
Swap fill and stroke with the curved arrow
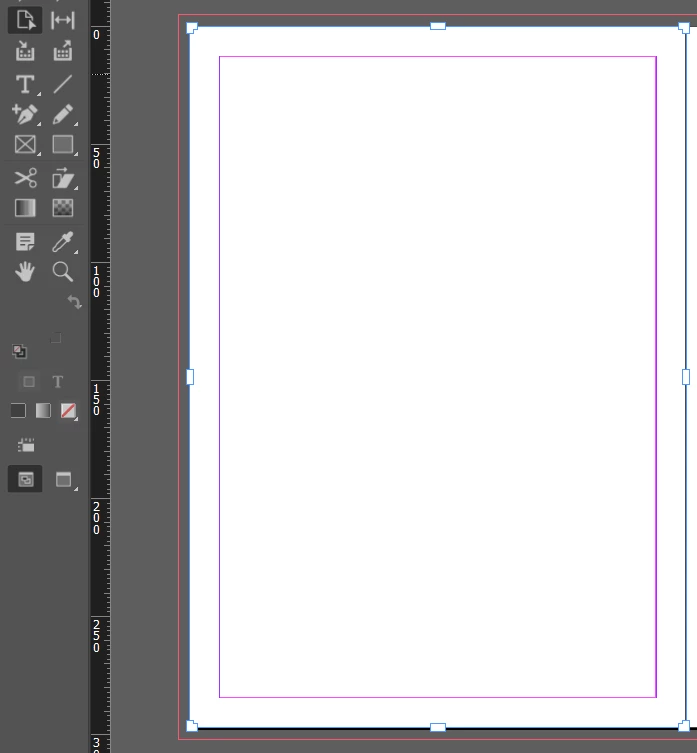(74, 302)
